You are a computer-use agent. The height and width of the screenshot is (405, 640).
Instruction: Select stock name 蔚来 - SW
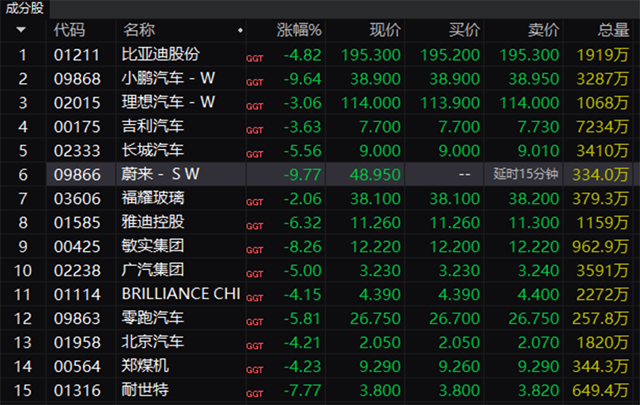(x=160, y=174)
